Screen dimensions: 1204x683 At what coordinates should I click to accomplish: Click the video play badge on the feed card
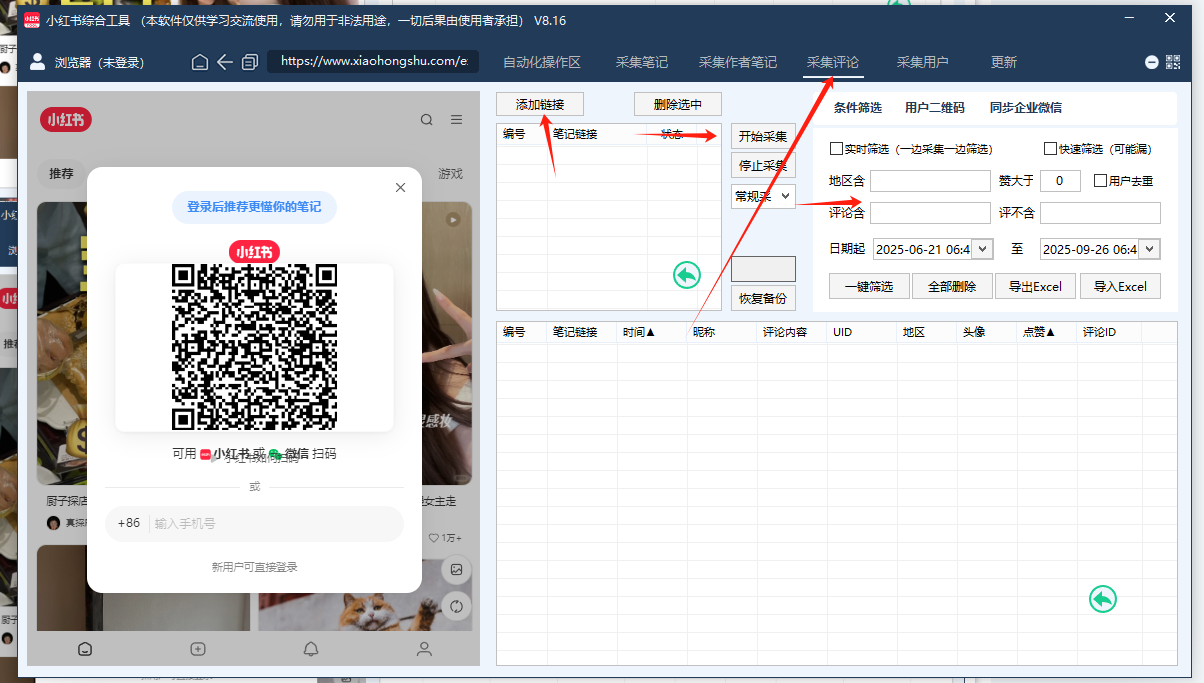[x=453, y=219]
